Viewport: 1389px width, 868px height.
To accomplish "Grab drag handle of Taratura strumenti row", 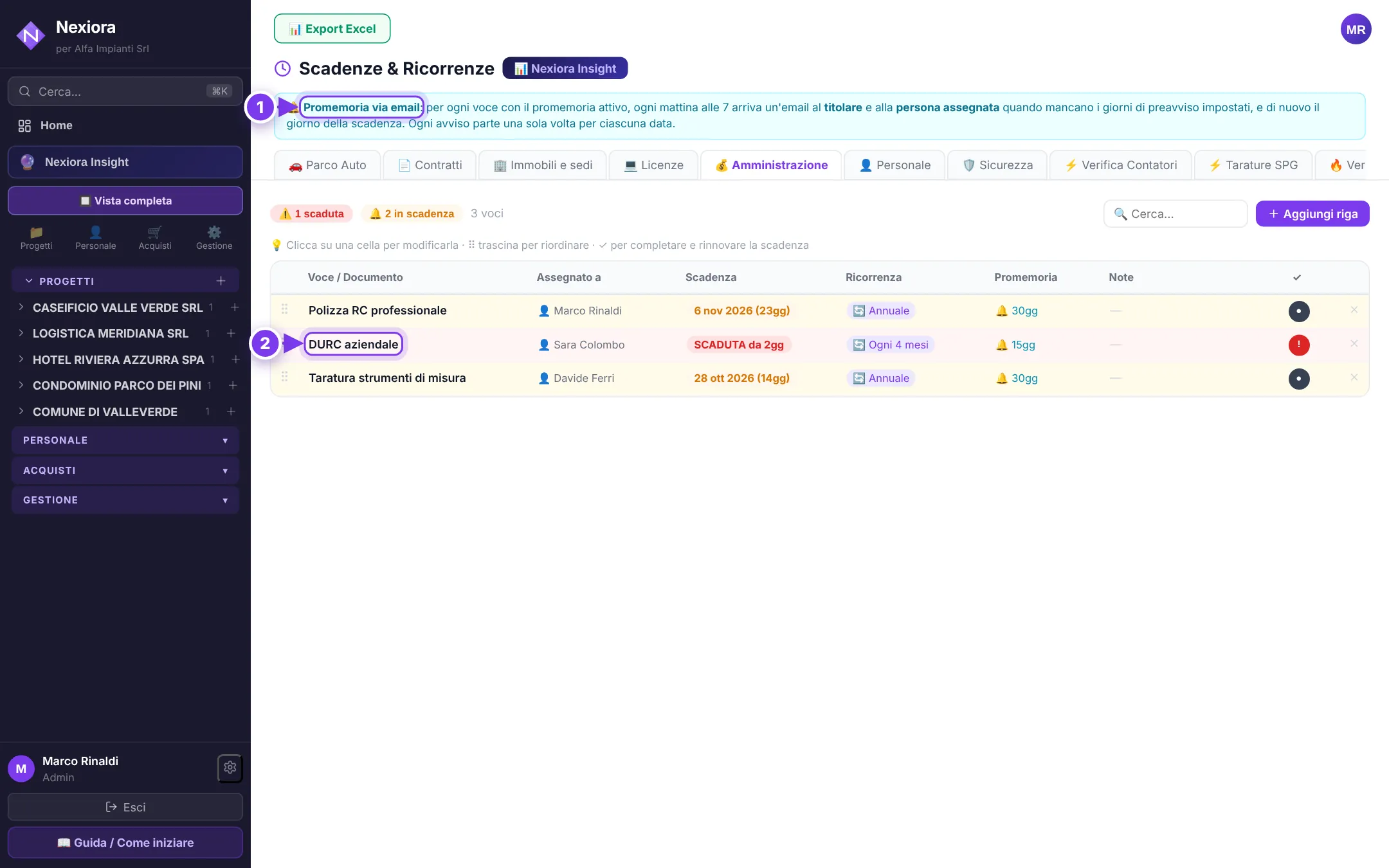I will (x=284, y=377).
